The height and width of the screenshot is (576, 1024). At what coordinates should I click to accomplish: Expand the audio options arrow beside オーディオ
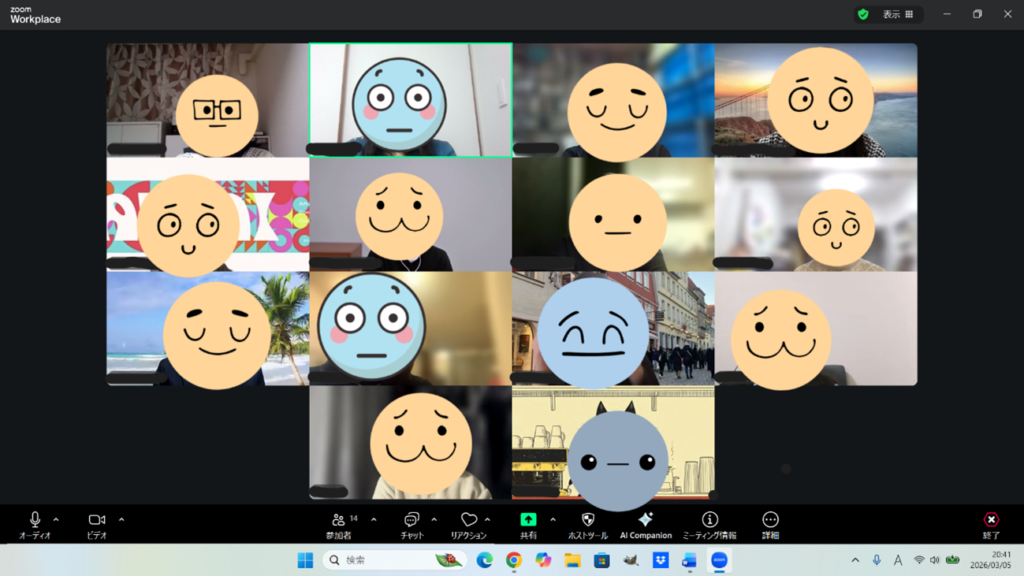click(x=56, y=519)
